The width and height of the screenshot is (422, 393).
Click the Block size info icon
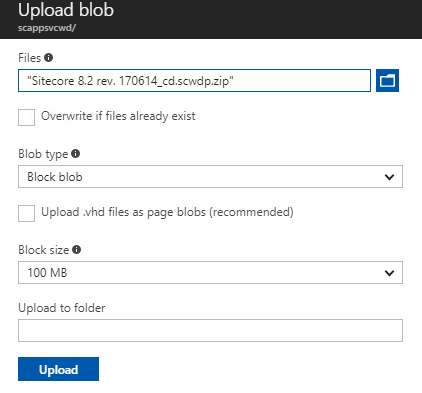(x=77, y=250)
